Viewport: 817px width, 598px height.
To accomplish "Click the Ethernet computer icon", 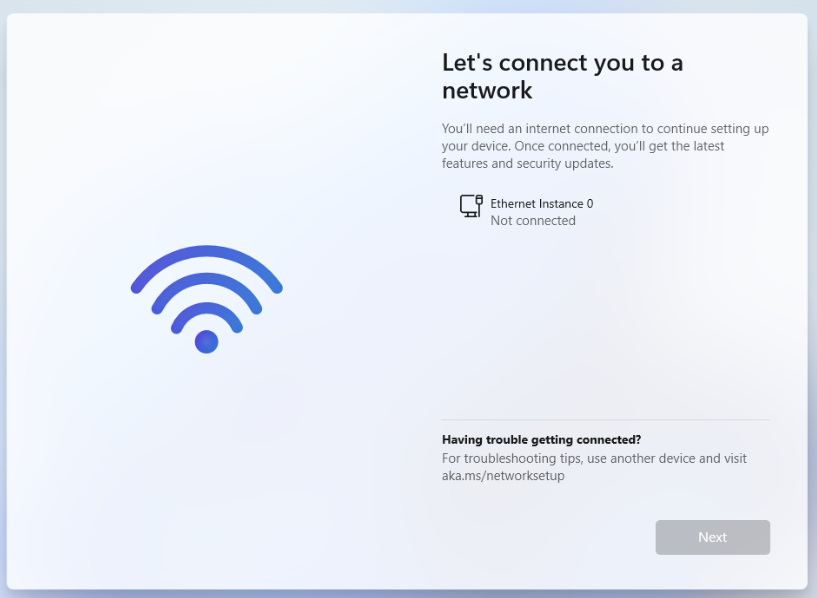I will click(x=471, y=206).
